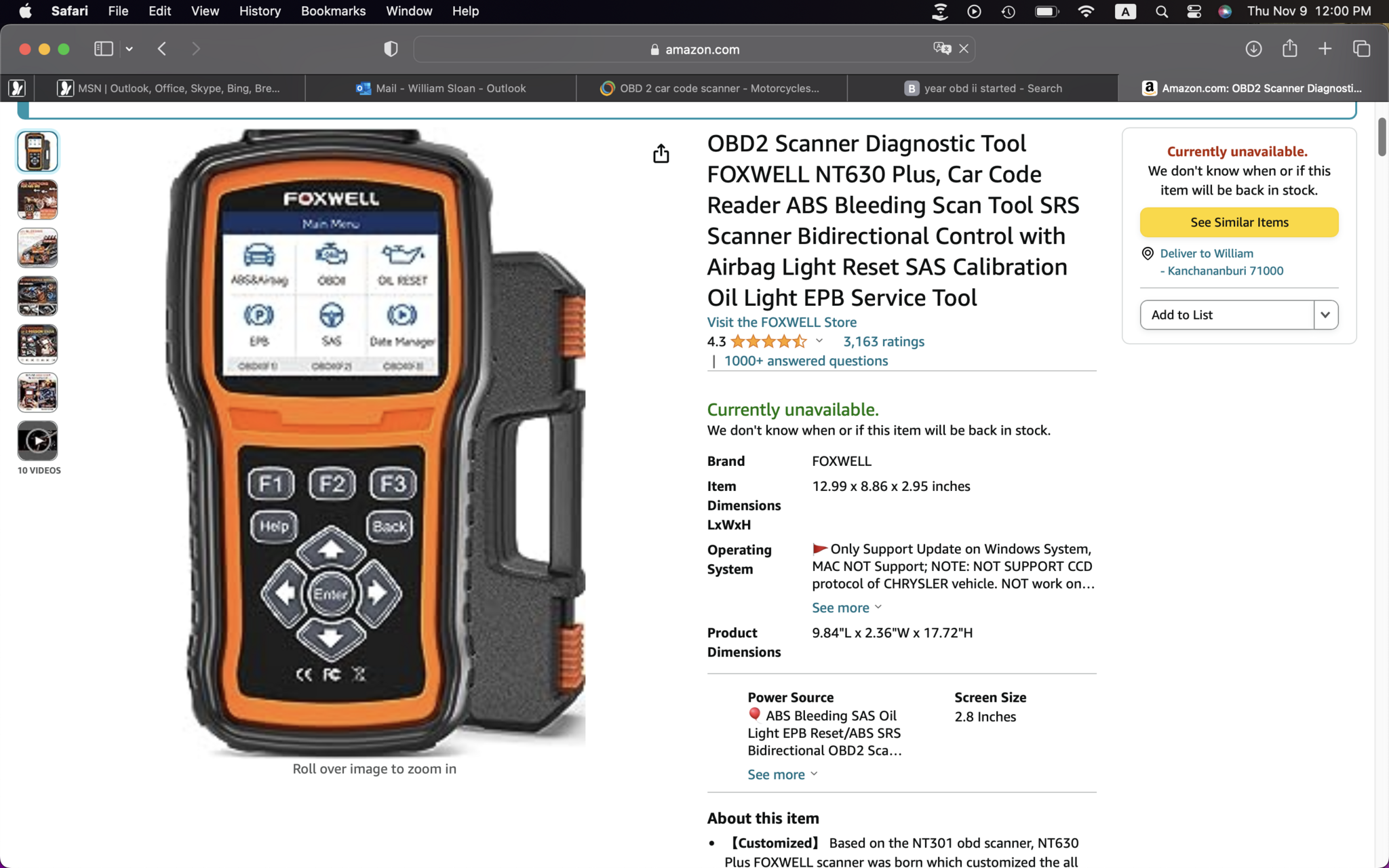Show Safari downloads
Image resolution: width=1389 pixels, height=868 pixels.
(x=1253, y=49)
